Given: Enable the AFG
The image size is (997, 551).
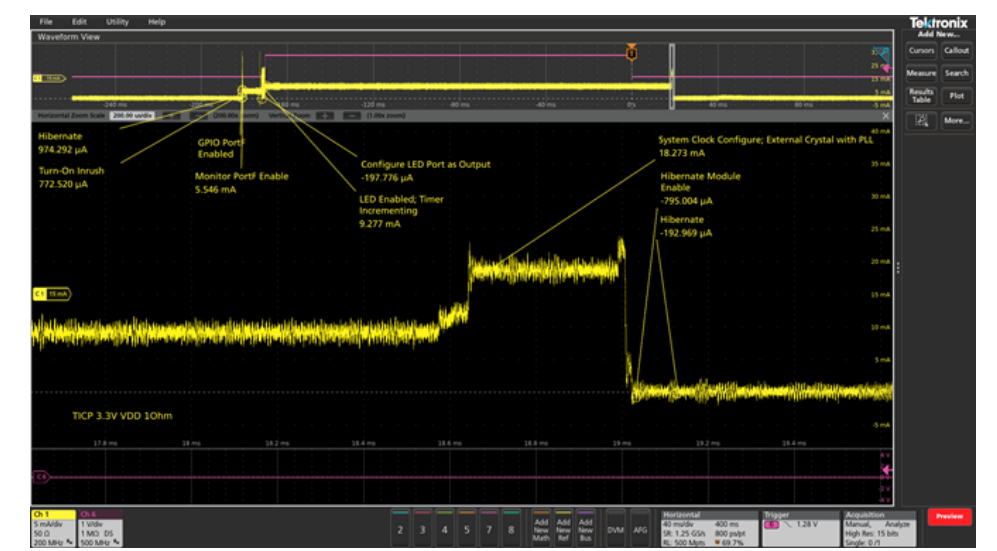Looking at the screenshot, I should pyautogui.click(x=640, y=529).
